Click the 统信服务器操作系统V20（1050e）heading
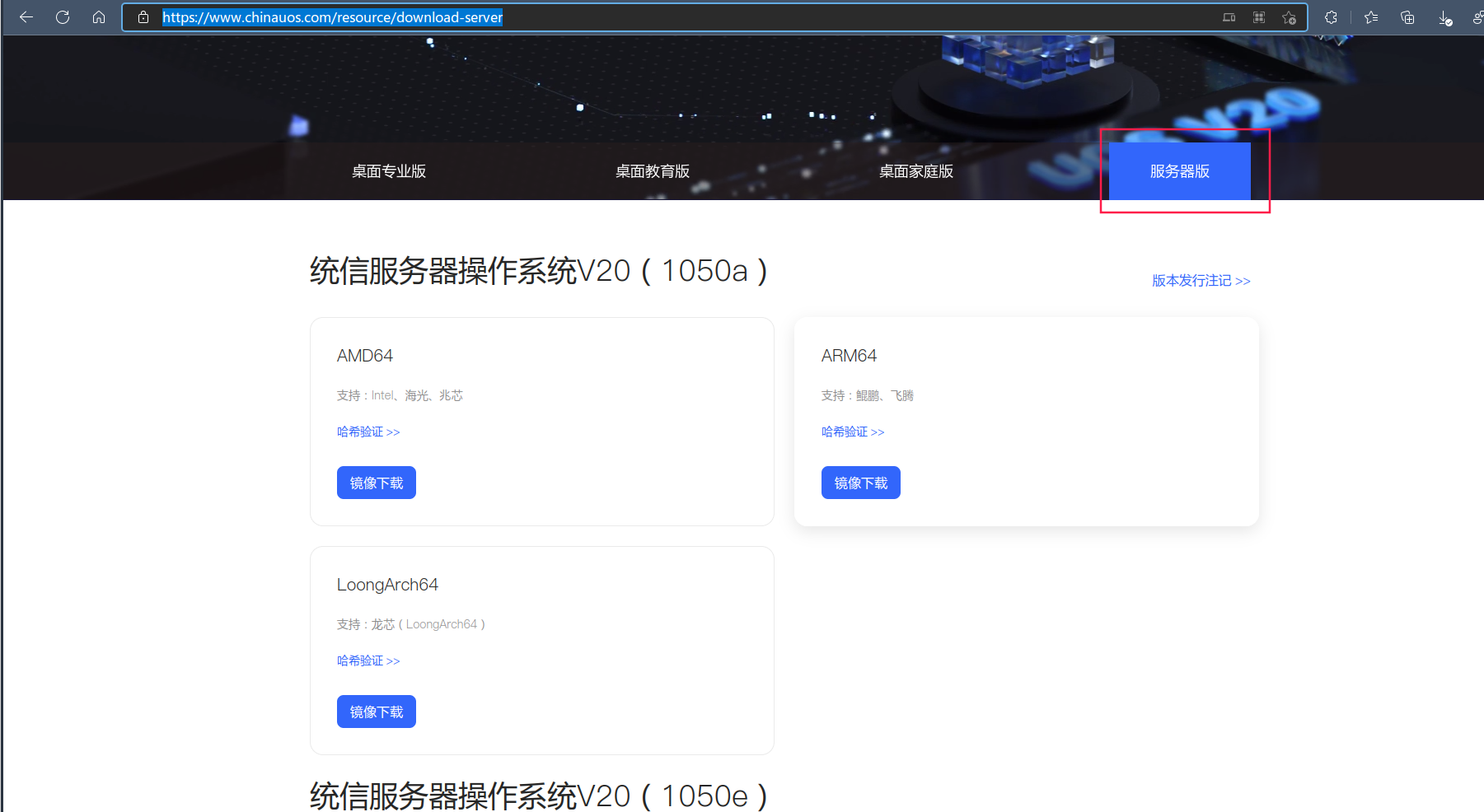The height and width of the screenshot is (812, 1484). tap(539, 796)
